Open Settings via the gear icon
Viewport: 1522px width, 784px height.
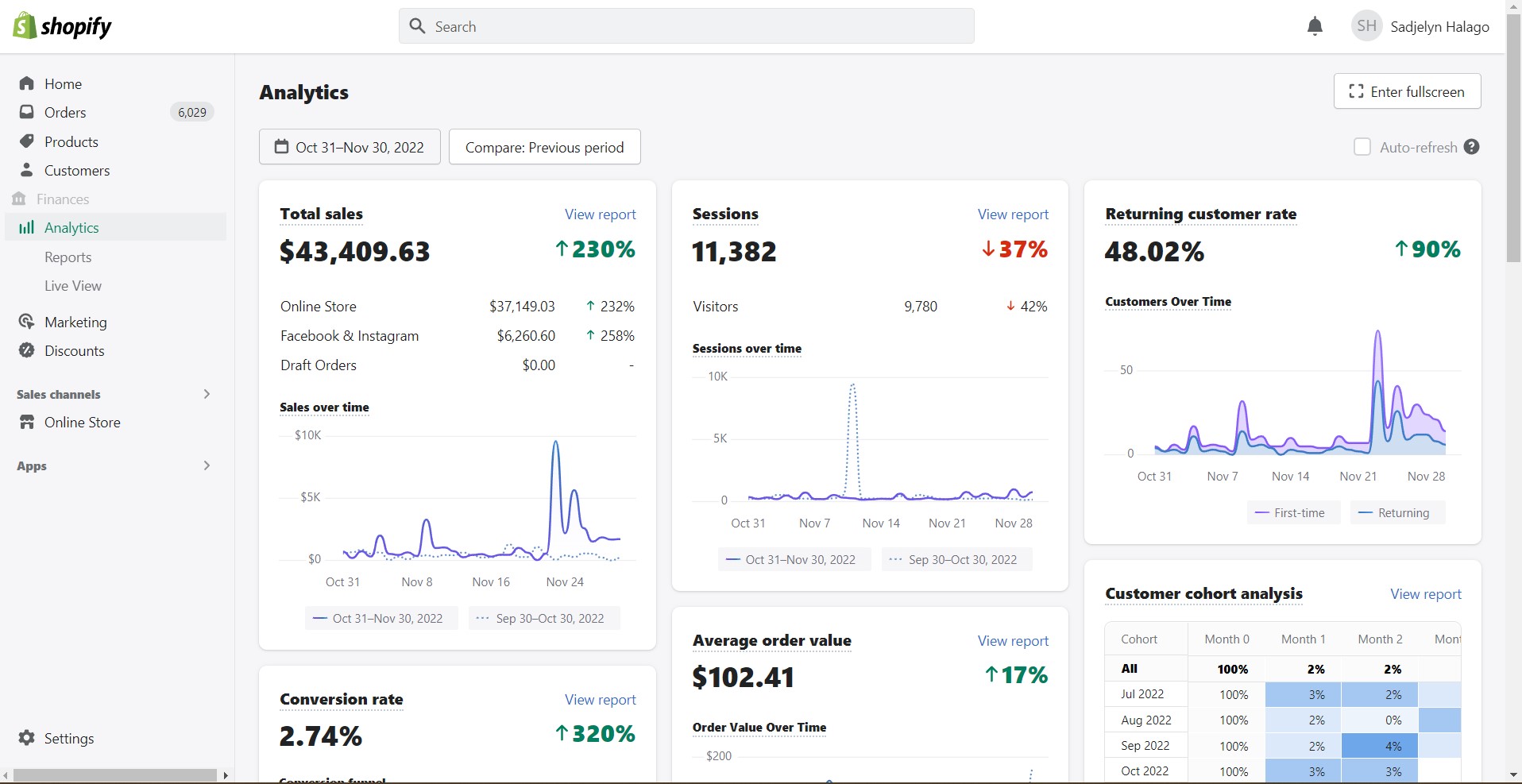pos(27,738)
